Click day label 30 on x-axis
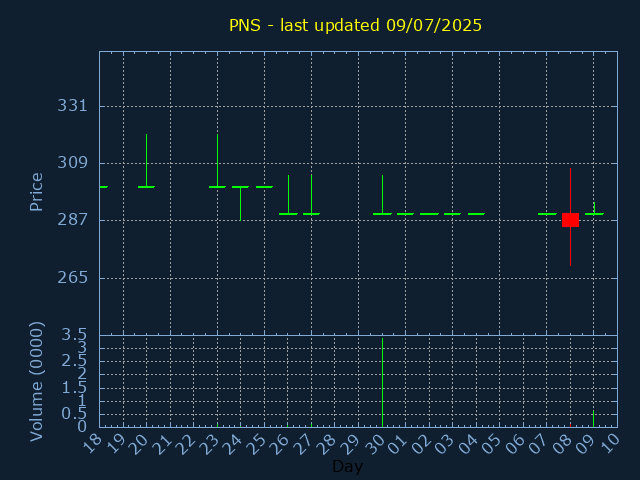 click(x=374, y=443)
